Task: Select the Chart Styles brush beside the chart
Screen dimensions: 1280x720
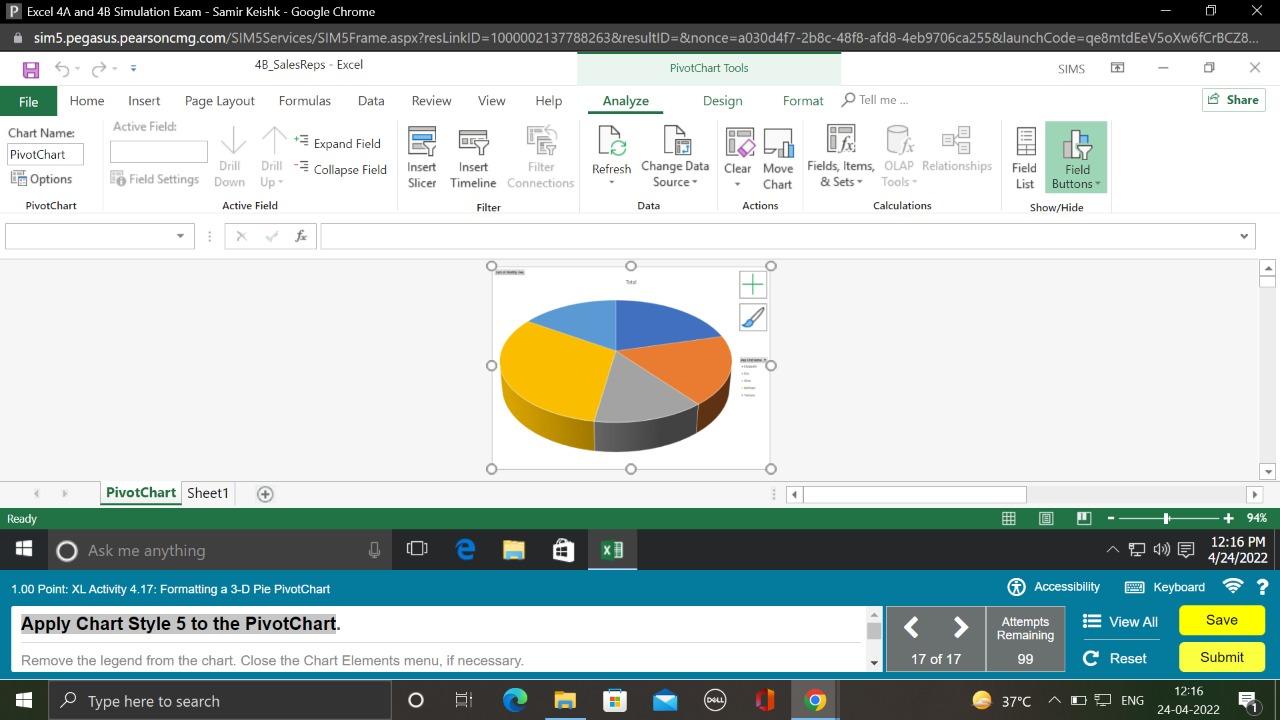Action: (x=752, y=317)
